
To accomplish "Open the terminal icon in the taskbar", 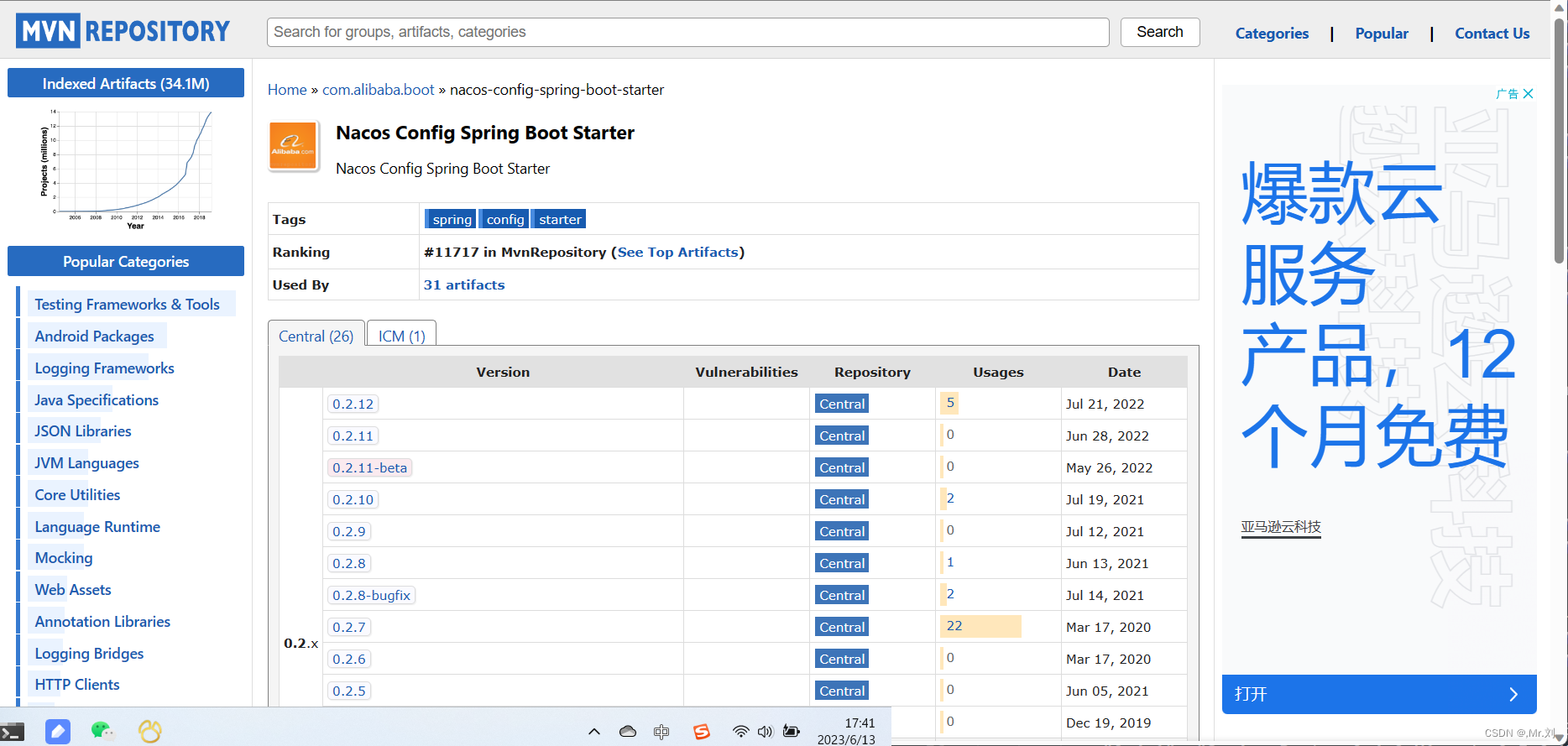I will click(x=12, y=732).
